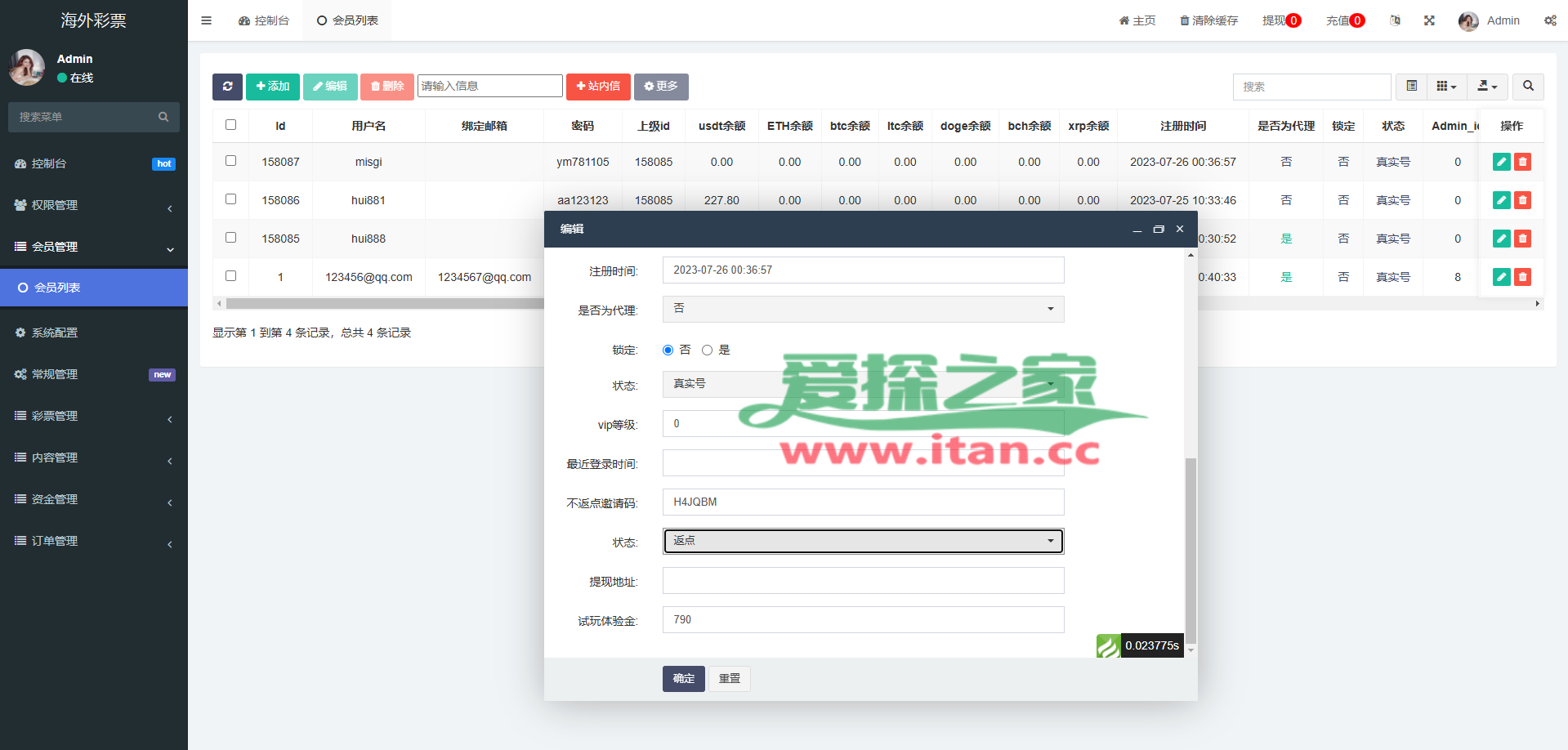The height and width of the screenshot is (750, 1568).
Task: Select the checkbox for row 158087
Action: pyautogui.click(x=231, y=161)
